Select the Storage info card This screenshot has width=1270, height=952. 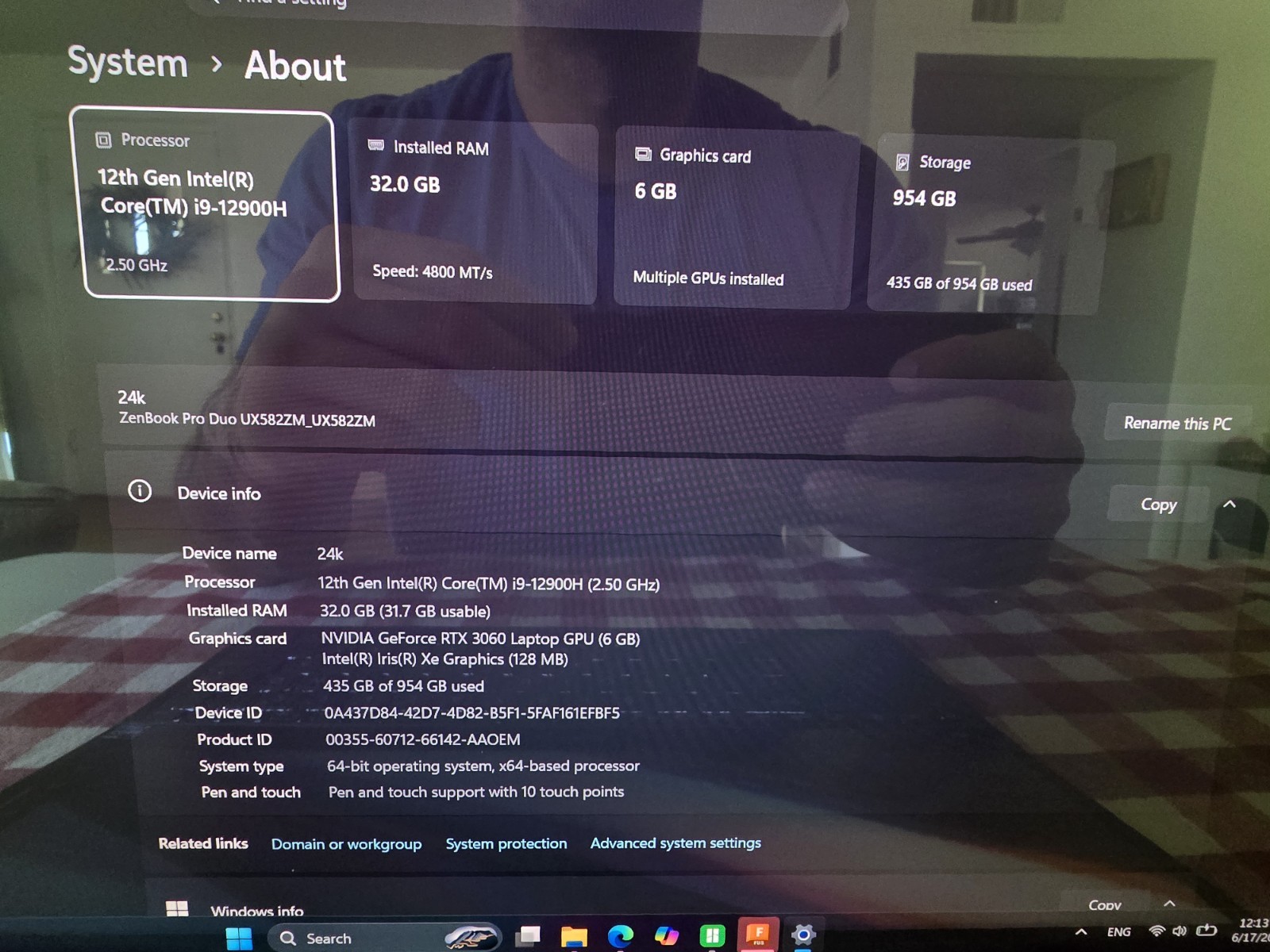click(x=991, y=225)
